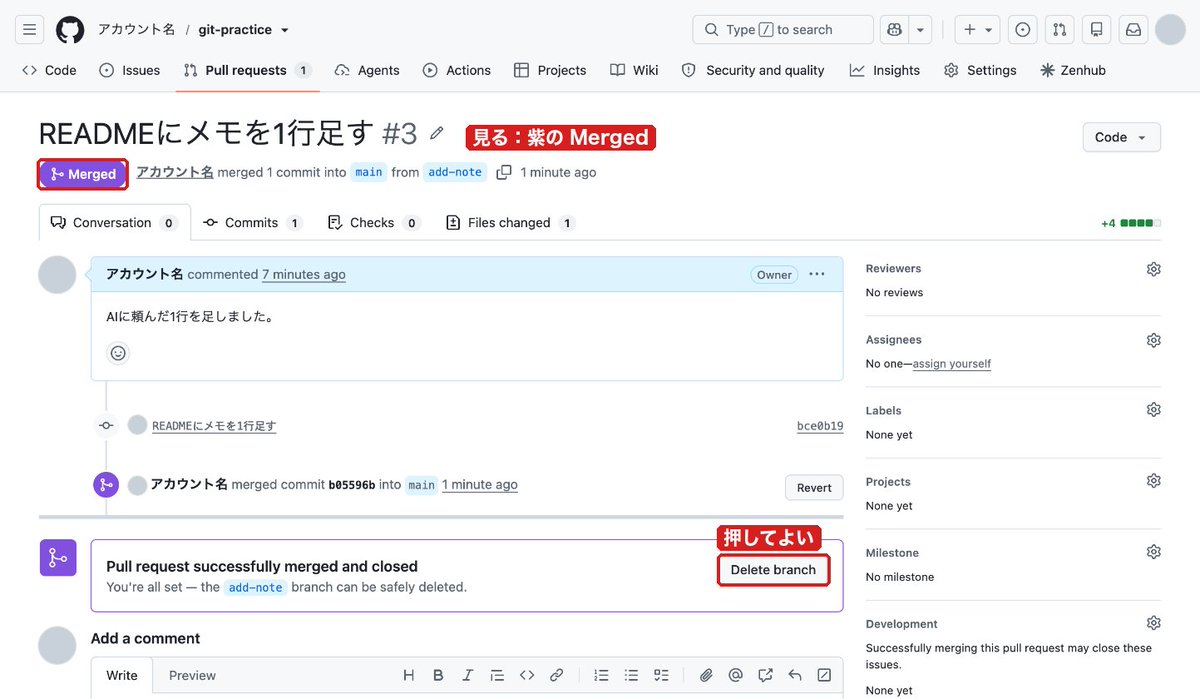This screenshot has width=1200, height=699.
Task: Open commit hash bce0b19
Action: (820, 426)
